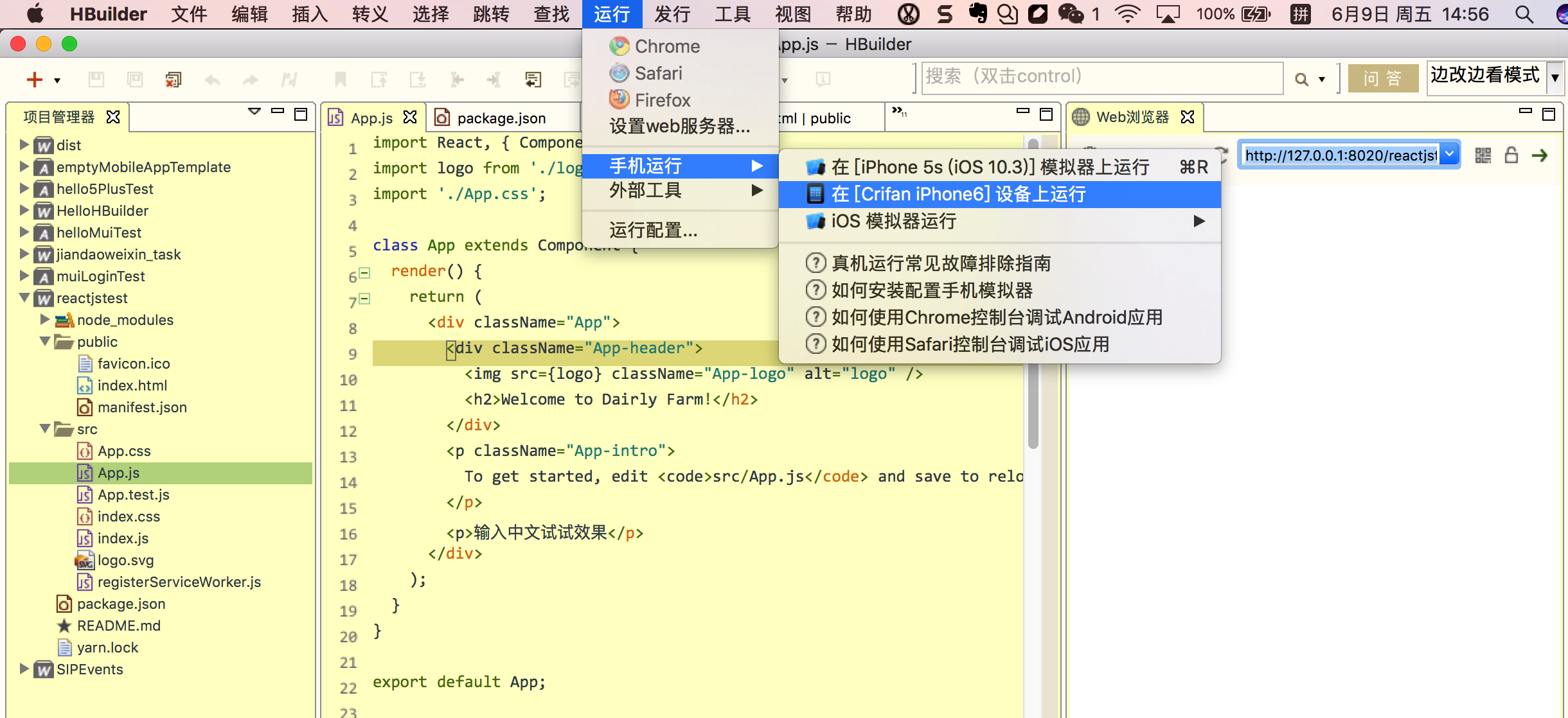1568x718 pixels.
Task: Click the close-all-files toolbar icon
Action: (x=173, y=80)
